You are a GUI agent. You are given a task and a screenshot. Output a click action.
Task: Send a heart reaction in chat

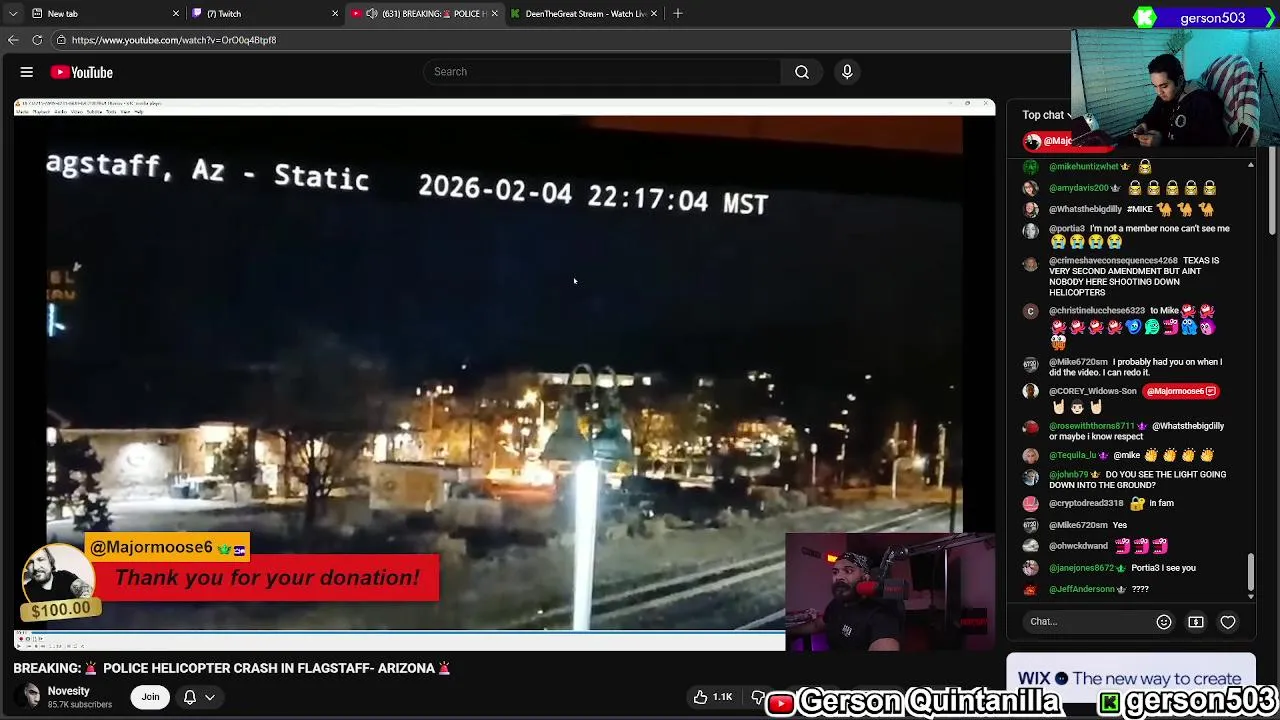point(1228,622)
